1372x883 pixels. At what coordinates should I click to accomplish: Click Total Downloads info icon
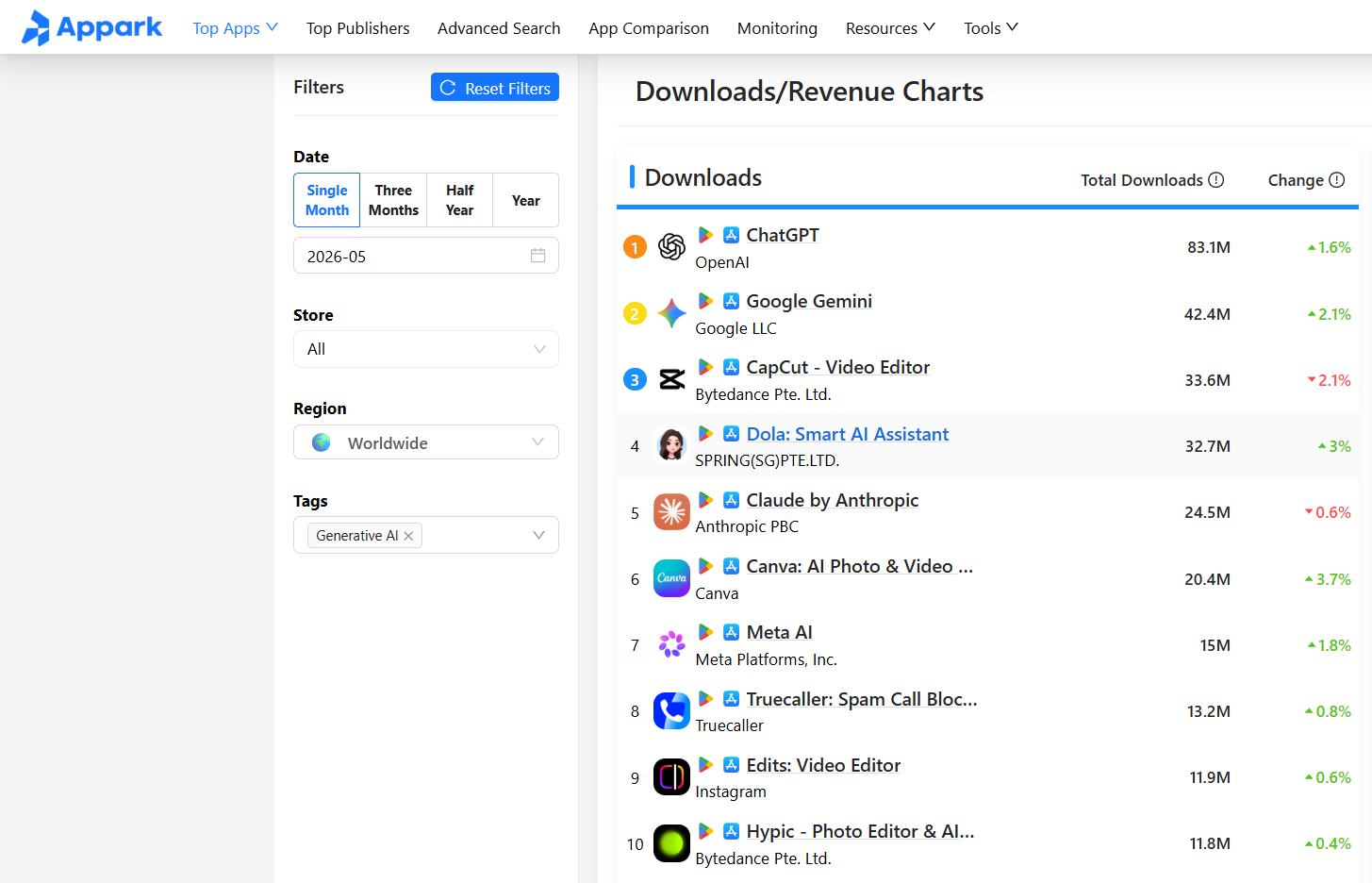(1216, 180)
